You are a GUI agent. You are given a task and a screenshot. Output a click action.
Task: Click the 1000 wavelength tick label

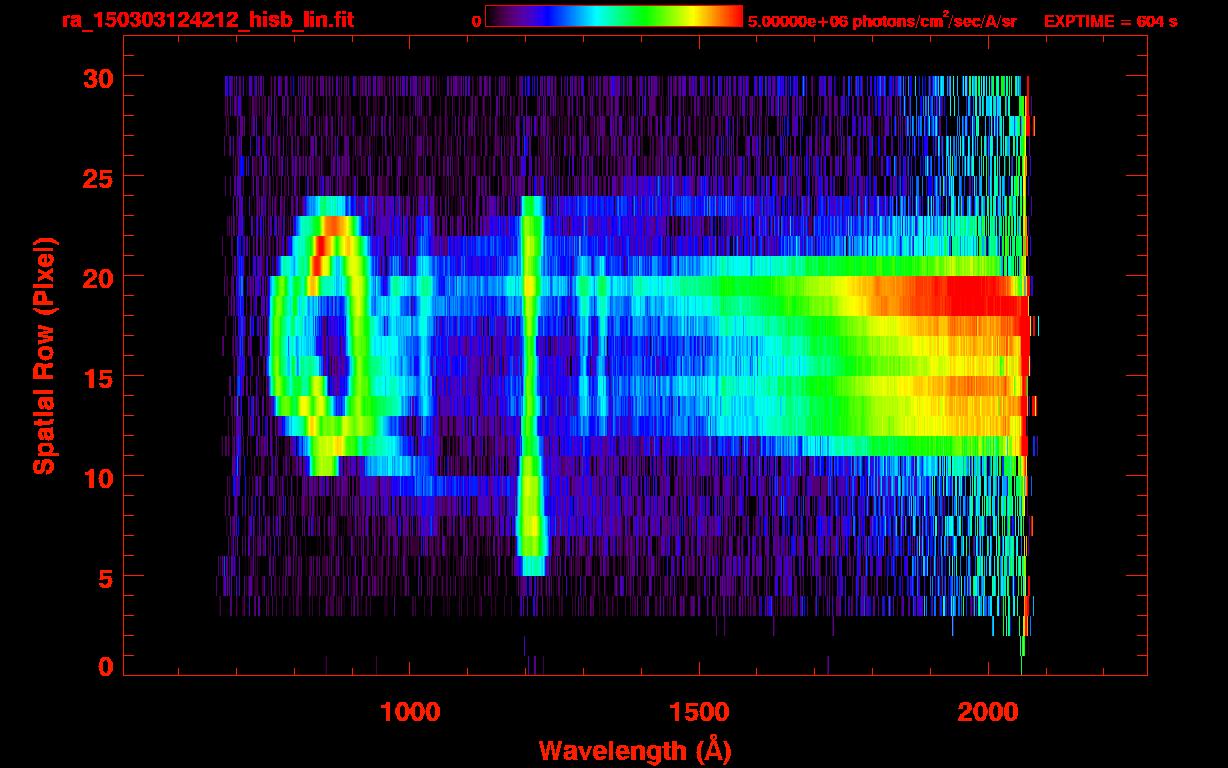pyautogui.click(x=410, y=711)
